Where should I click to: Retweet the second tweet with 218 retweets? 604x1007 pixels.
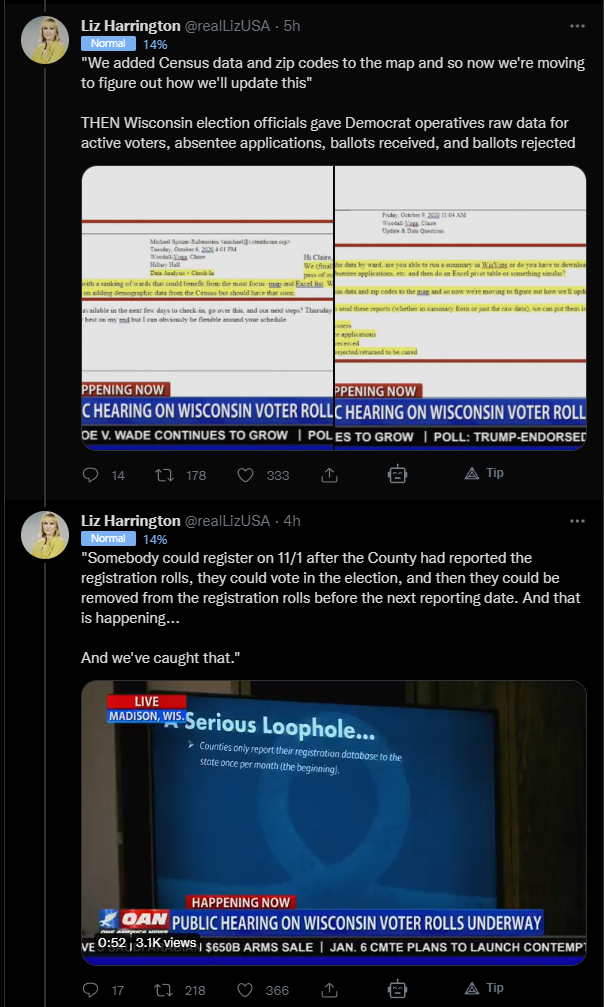[x=163, y=990]
